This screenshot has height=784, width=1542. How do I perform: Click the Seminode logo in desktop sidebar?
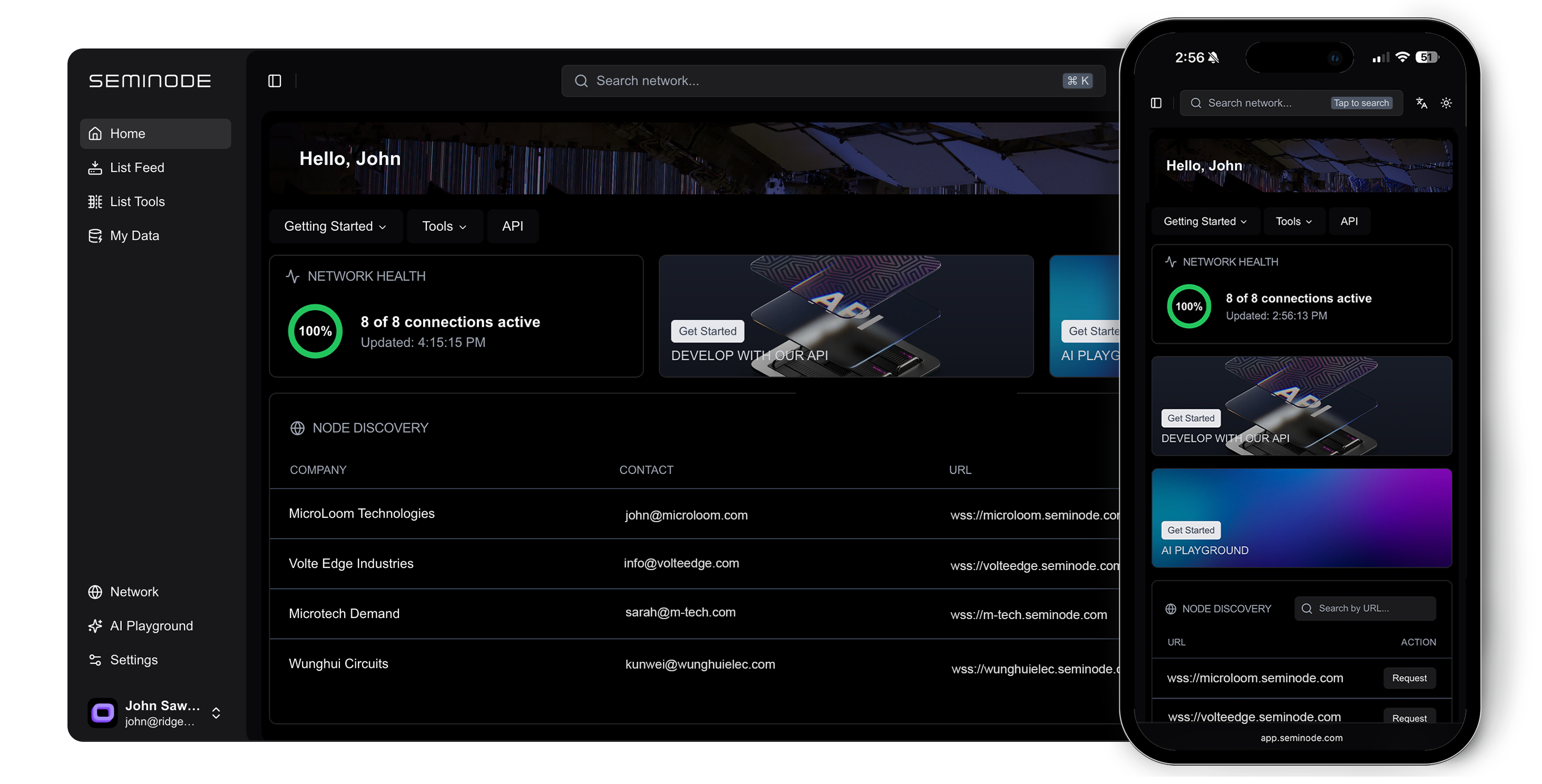coord(150,81)
